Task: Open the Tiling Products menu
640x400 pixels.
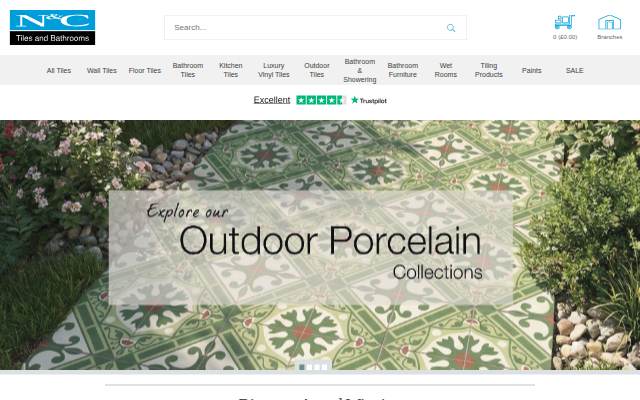Action: coord(489,70)
